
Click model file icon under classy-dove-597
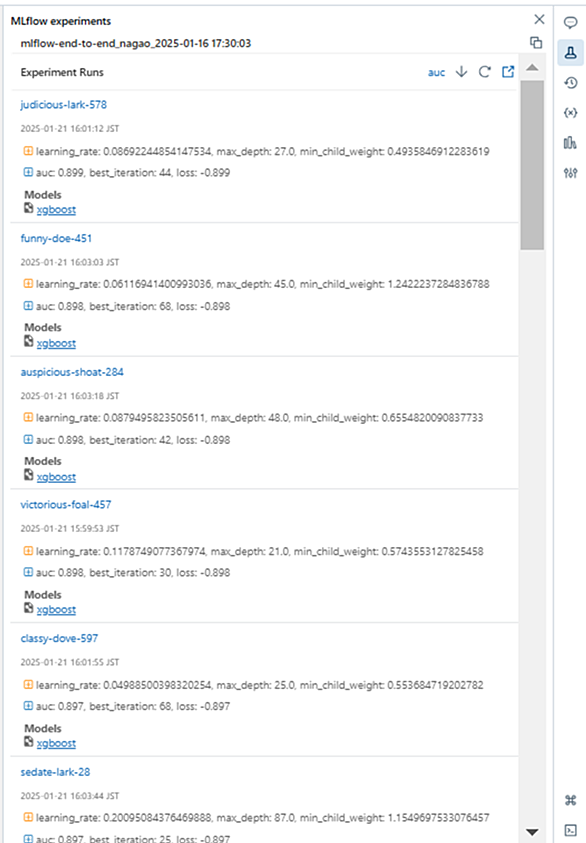(28, 741)
